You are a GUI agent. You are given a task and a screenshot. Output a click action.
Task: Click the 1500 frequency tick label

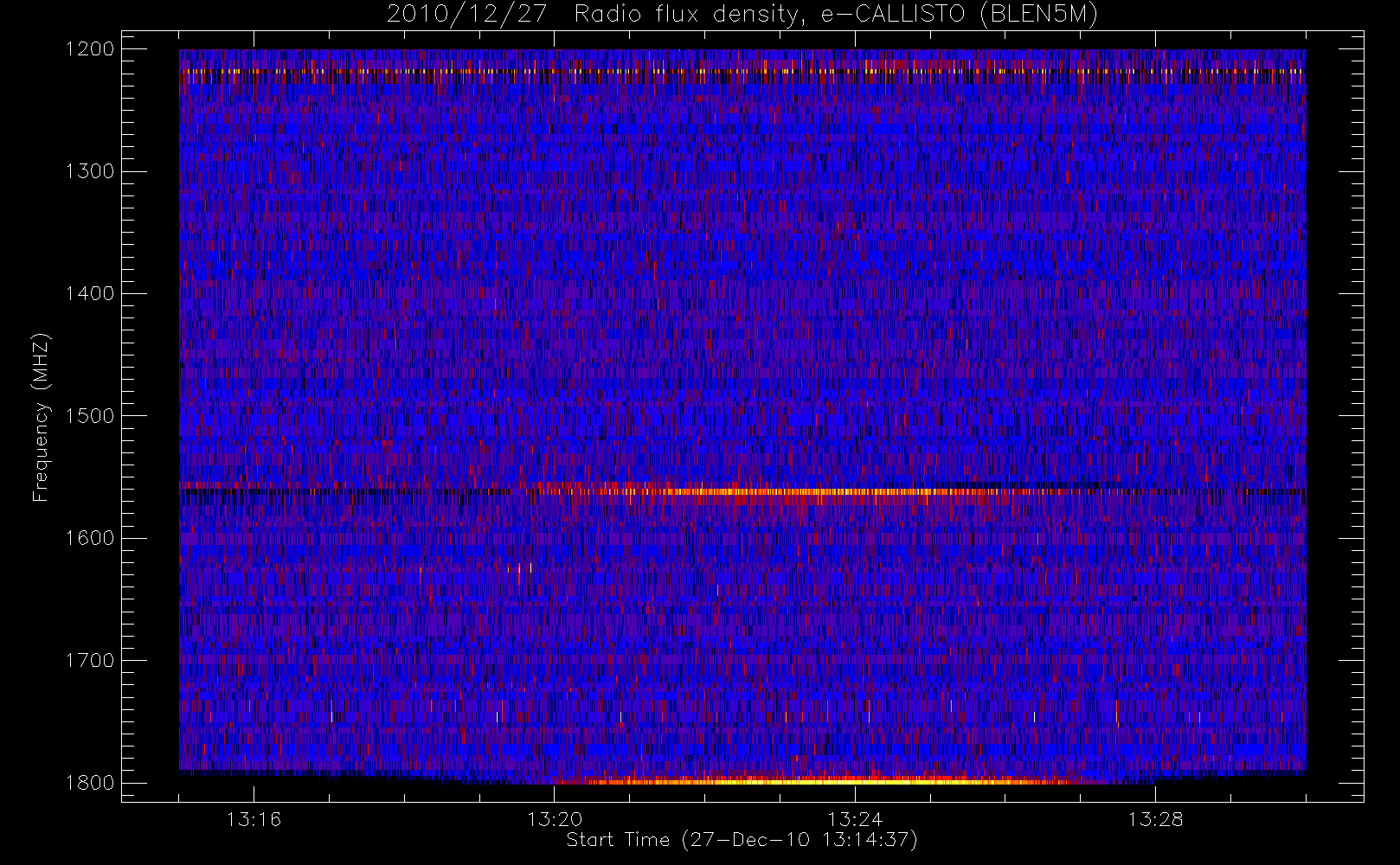coord(90,416)
